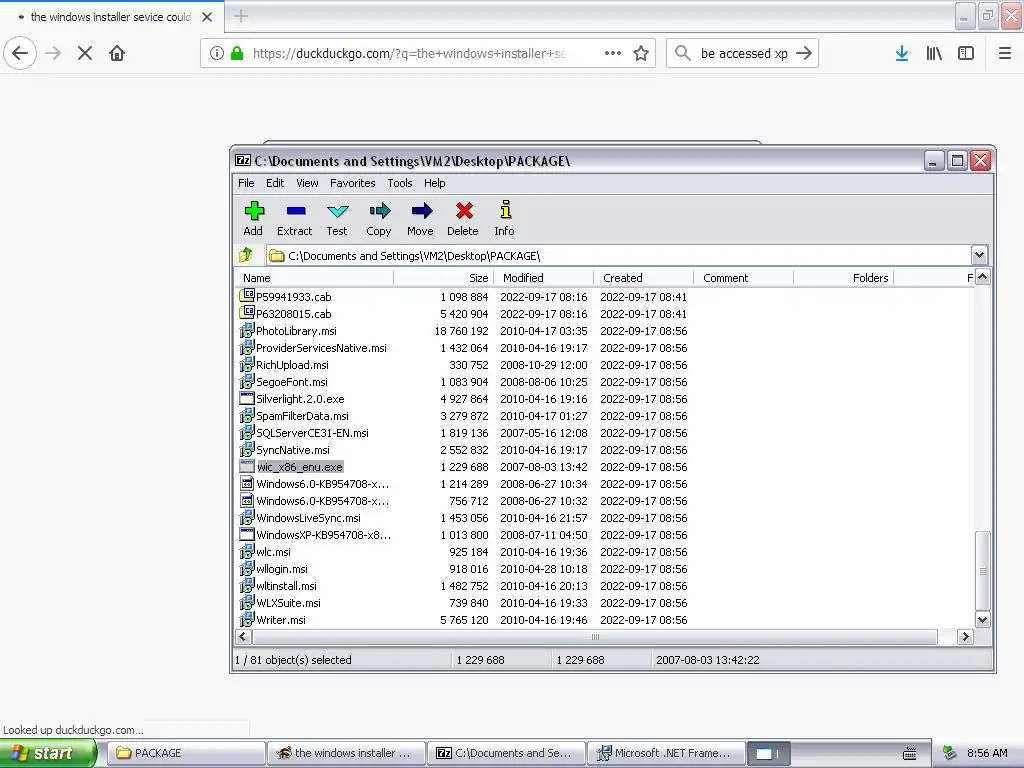Open a new Firefox tab
Screen dimensions: 1024x768
(x=241, y=16)
